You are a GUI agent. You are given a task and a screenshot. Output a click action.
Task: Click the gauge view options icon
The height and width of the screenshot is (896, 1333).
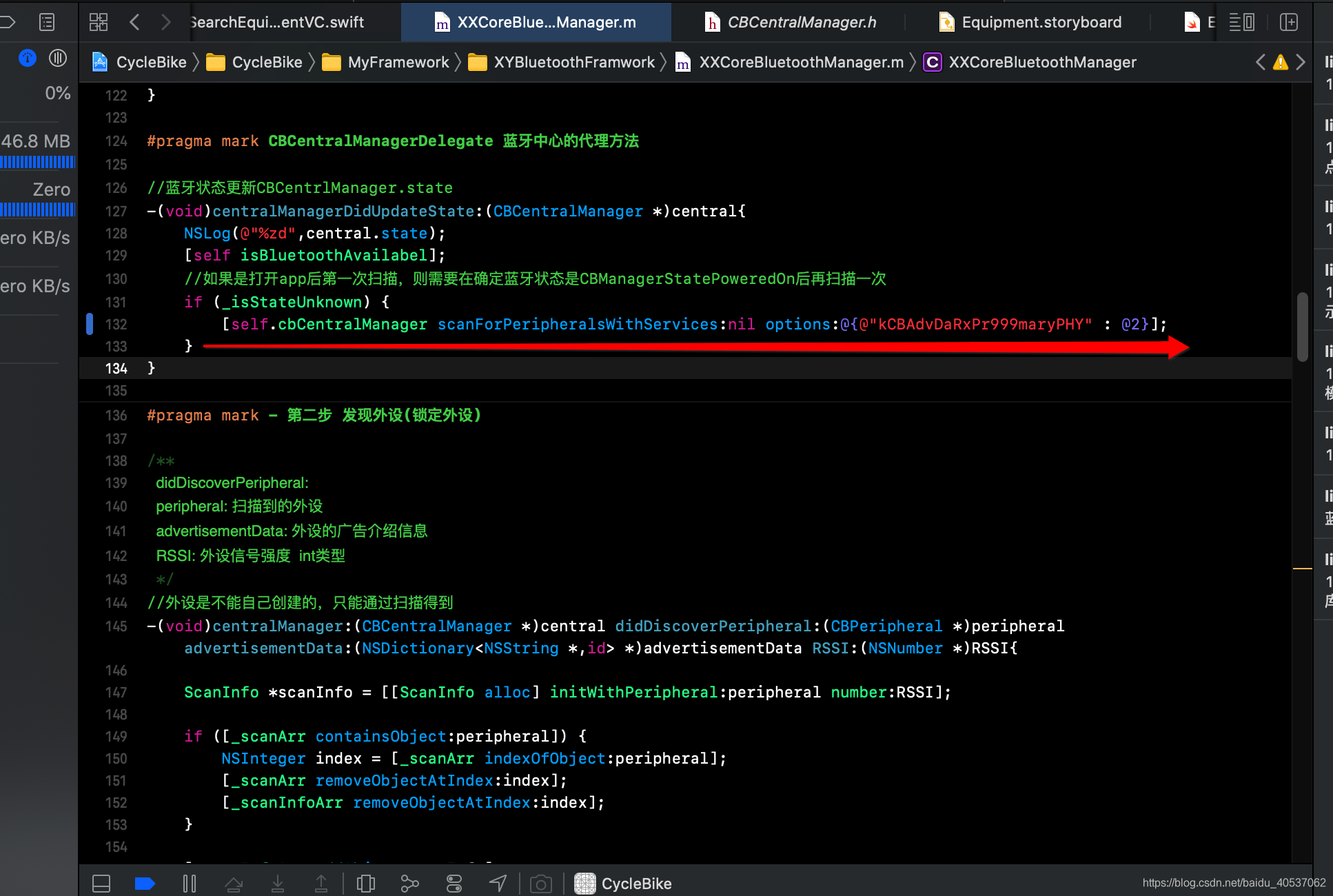58,58
